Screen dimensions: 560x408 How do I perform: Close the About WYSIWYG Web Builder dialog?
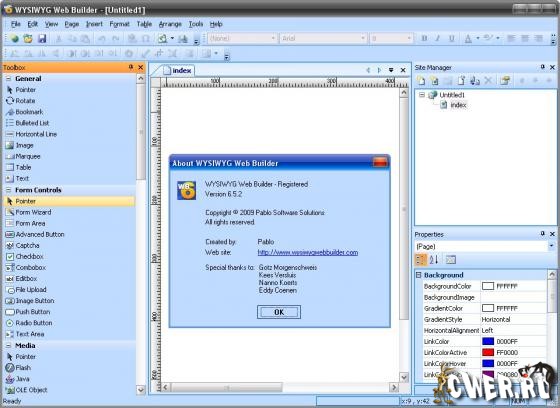[380, 163]
